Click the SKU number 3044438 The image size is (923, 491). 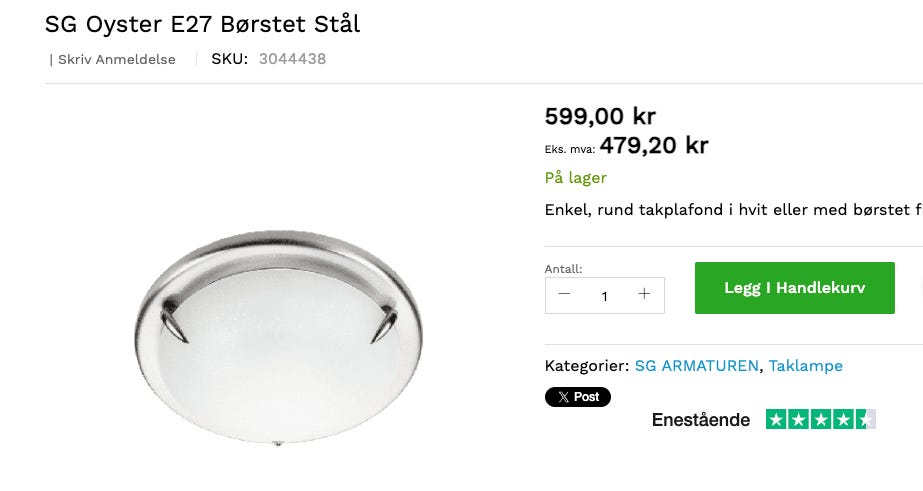[x=293, y=59]
